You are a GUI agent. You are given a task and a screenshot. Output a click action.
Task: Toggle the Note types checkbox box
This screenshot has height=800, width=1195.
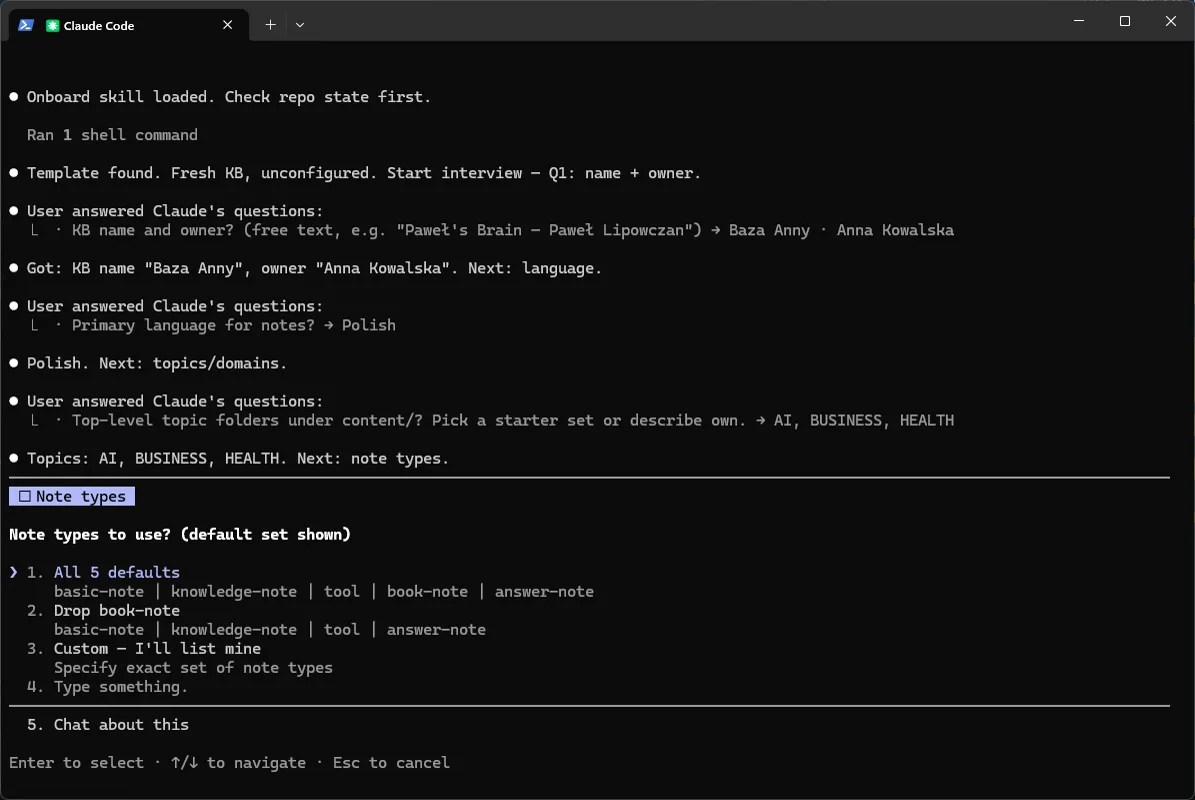(24, 497)
